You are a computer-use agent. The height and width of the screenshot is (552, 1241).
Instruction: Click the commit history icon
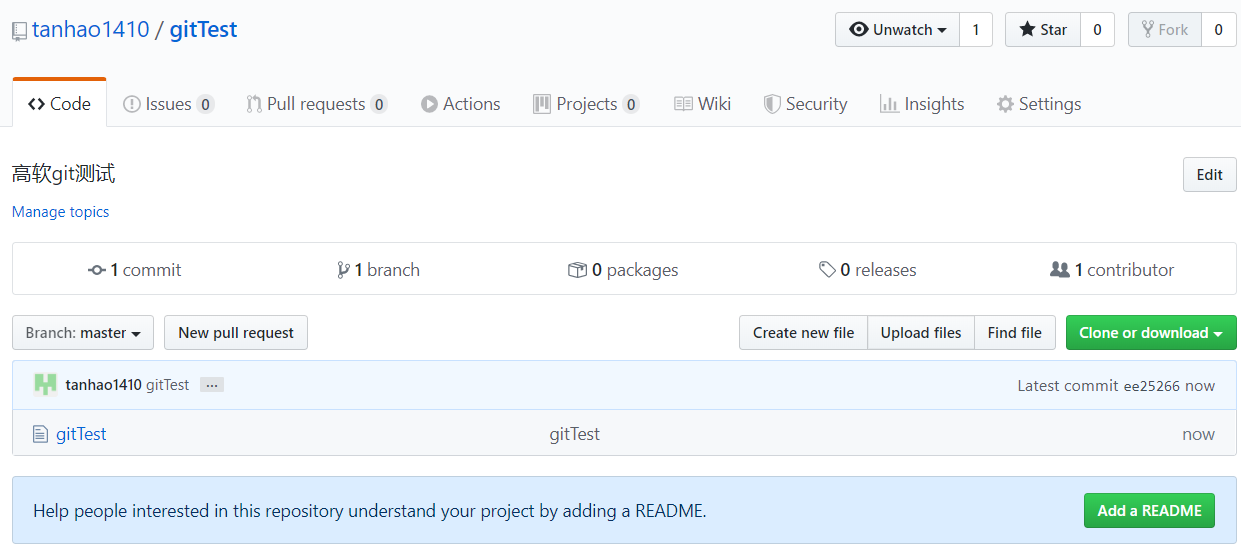97,270
